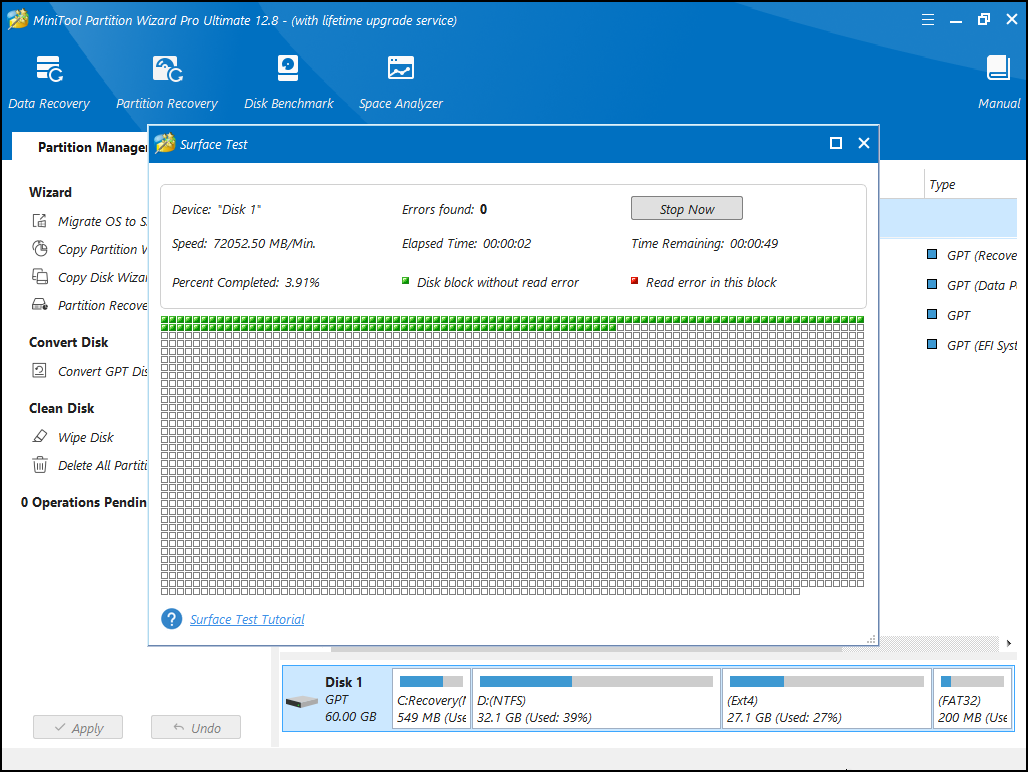Select the Ext4 27.1 GB partition block
The image size is (1028, 772).
click(x=827, y=699)
